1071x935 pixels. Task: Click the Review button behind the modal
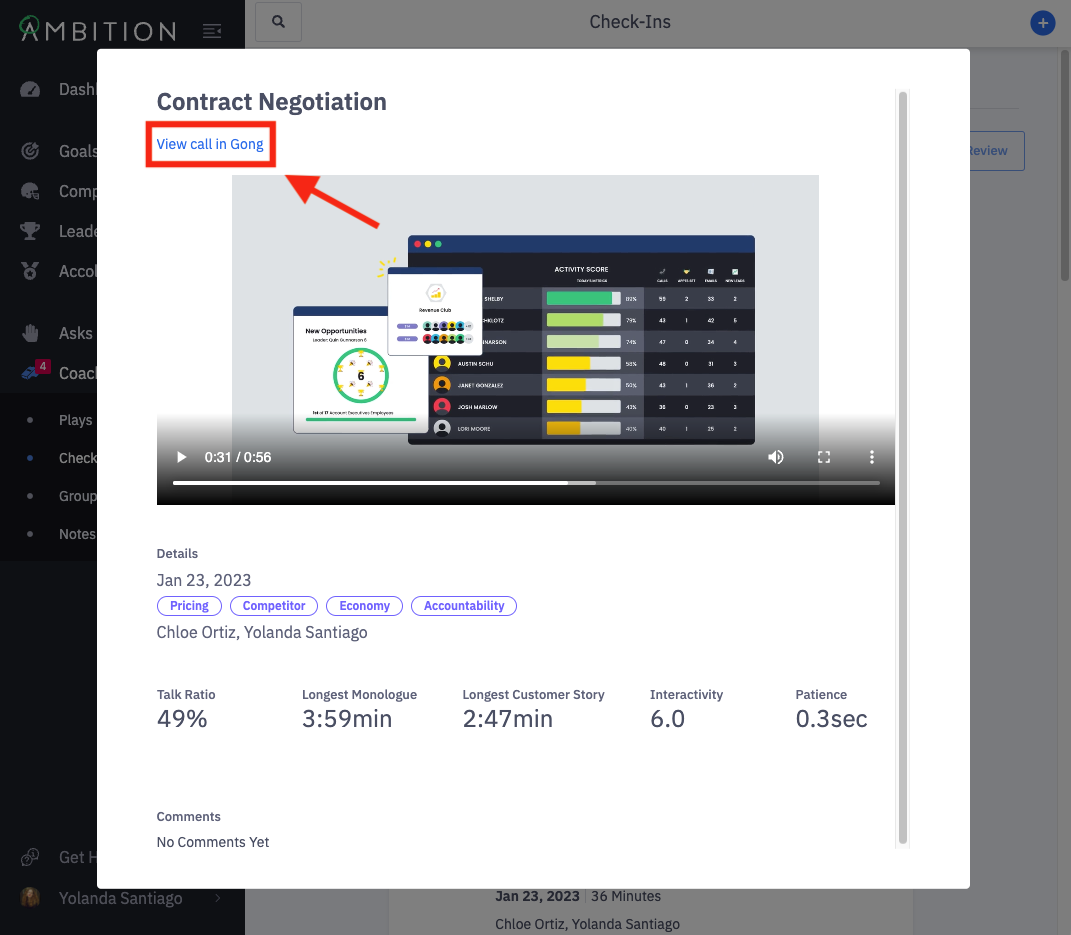pos(996,151)
